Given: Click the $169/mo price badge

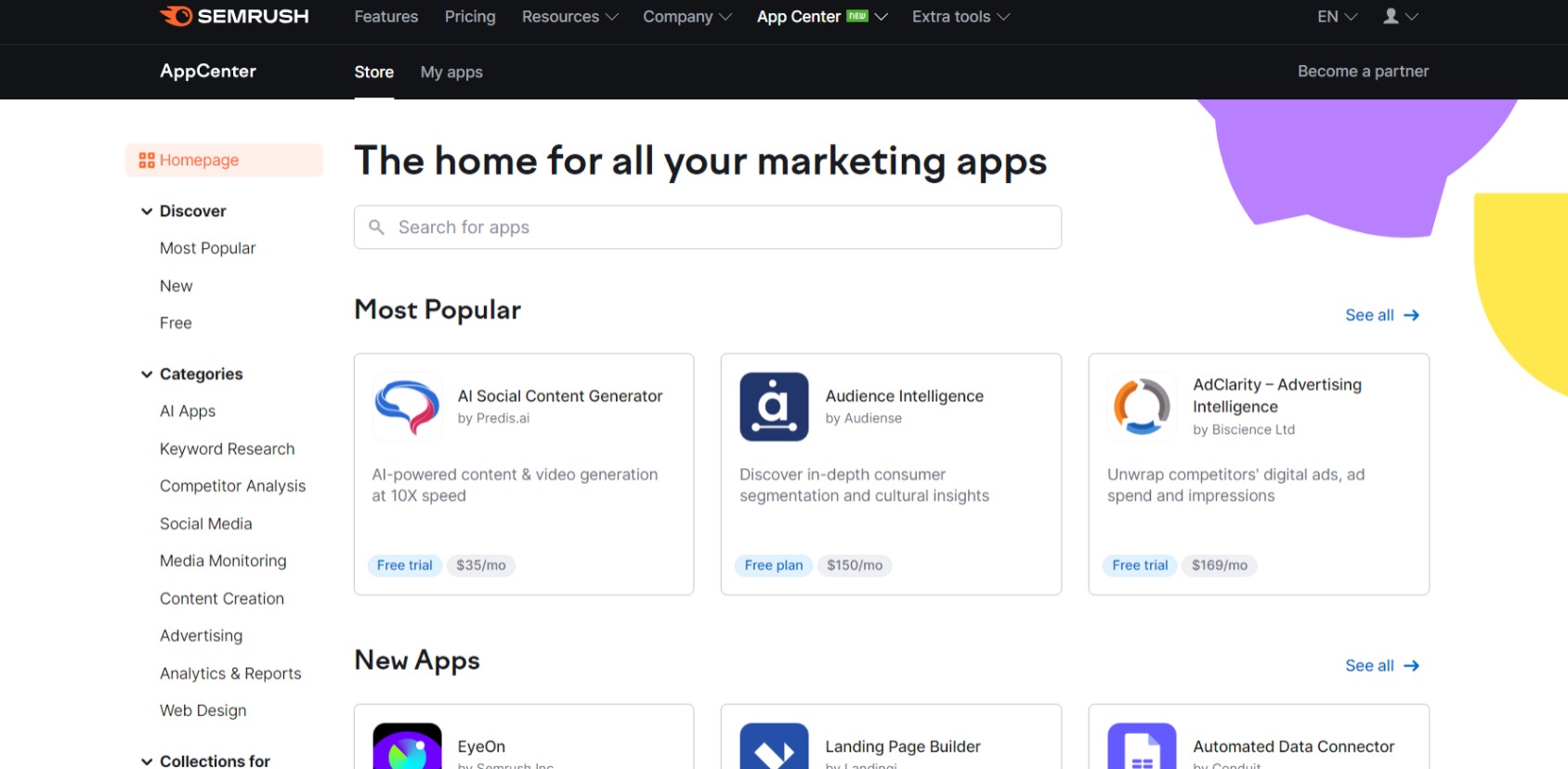Looking at the screenshot, I should 1220,565.
